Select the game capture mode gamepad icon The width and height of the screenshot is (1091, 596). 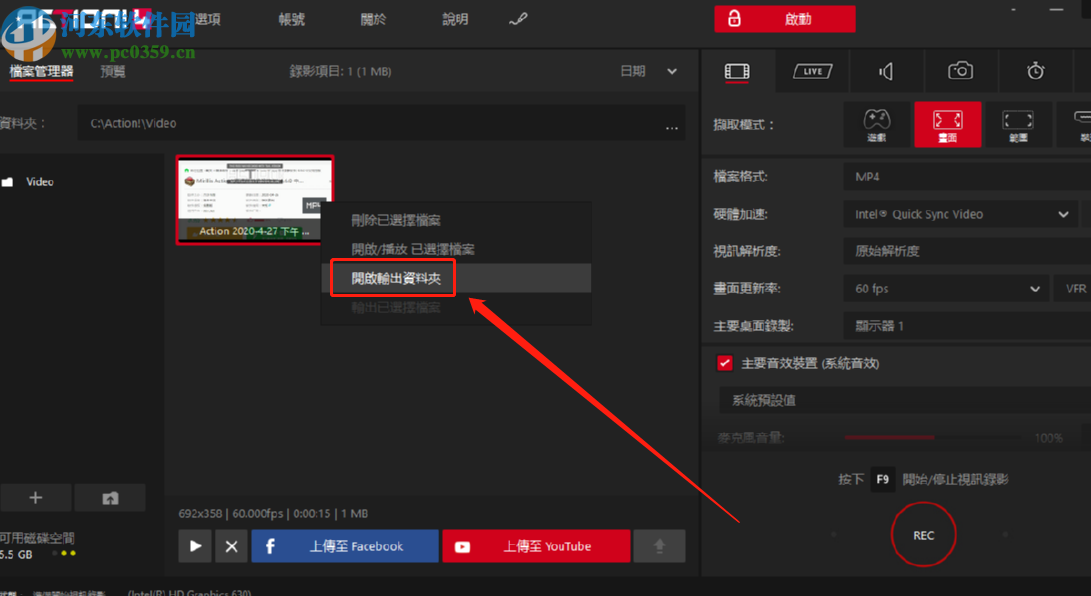click(876, 124)
